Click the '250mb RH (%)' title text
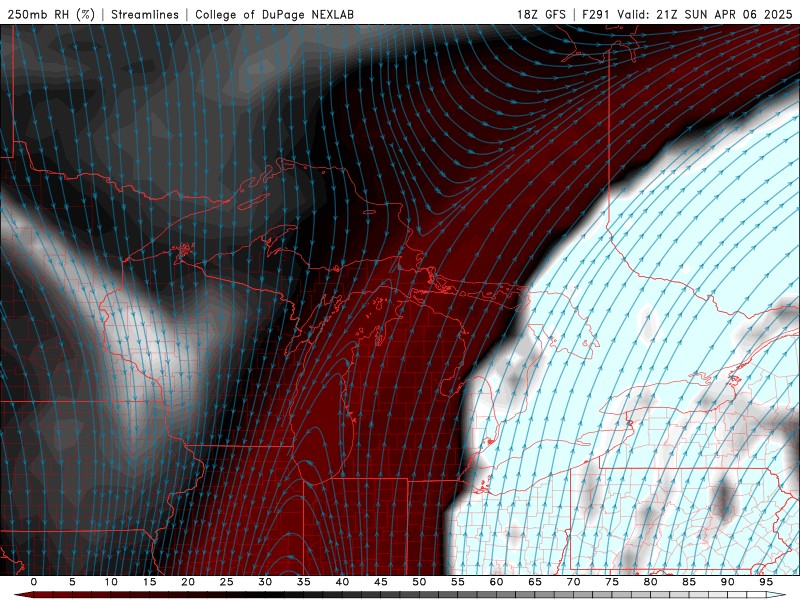 [x=51, y=14]
